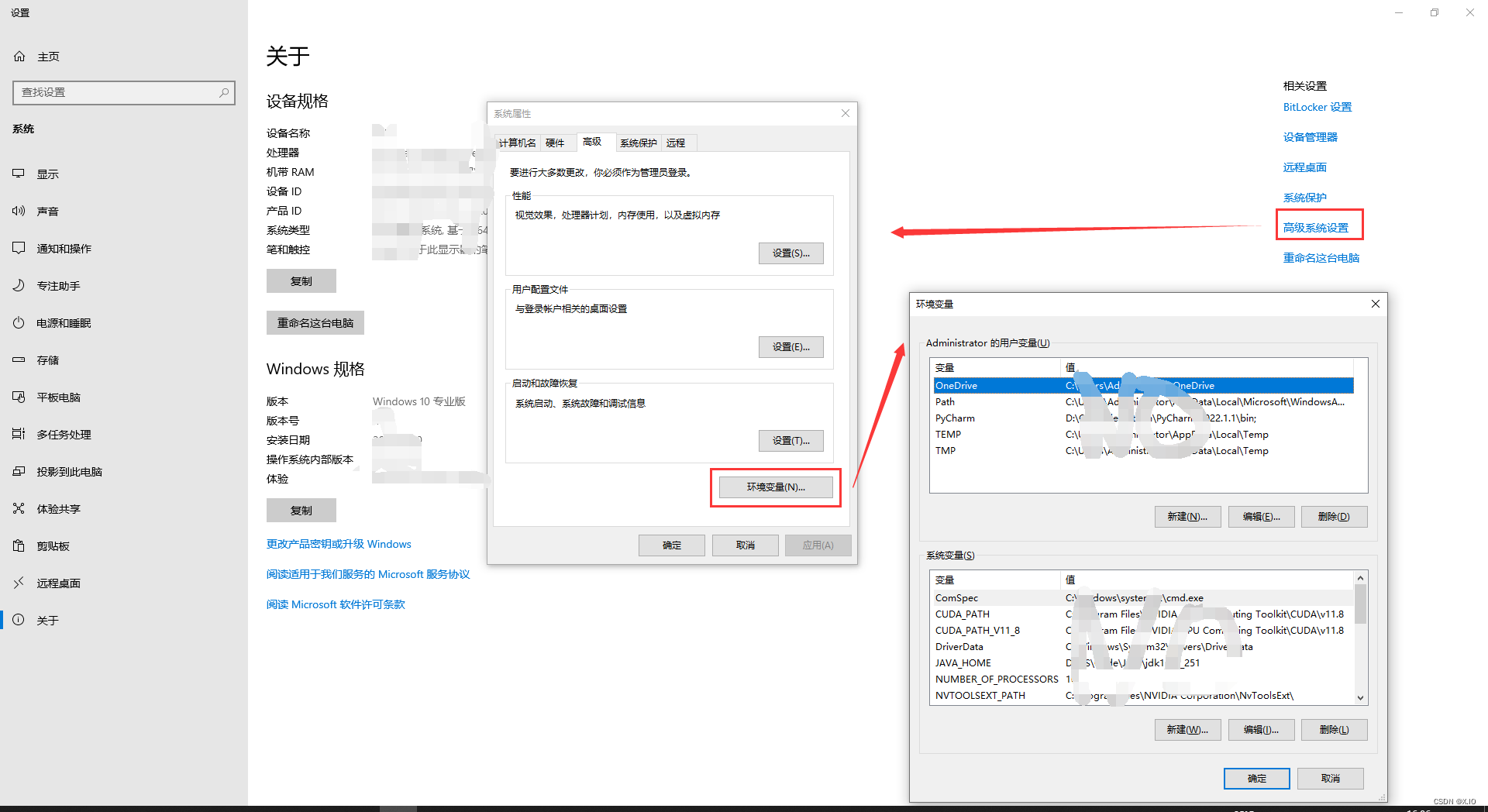Select NVTOOLSEXT_PATH system variable row
Viewport: 1488px width, 812px height.
[1143, 696]
